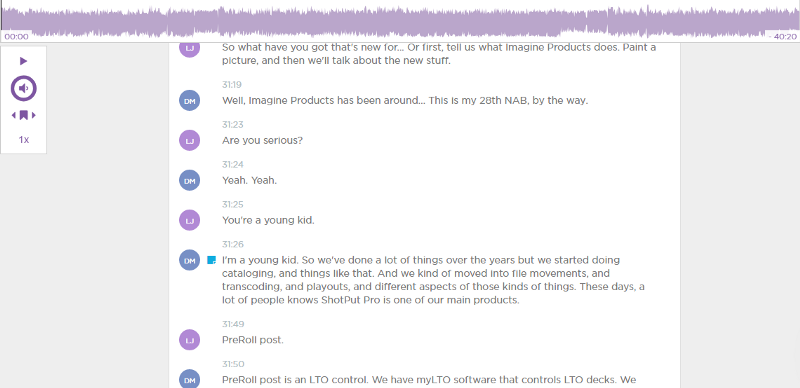The width and height of the screenshot is (800, 388).
Task: Click the remaining time -40:20 label
Action: 782,37
